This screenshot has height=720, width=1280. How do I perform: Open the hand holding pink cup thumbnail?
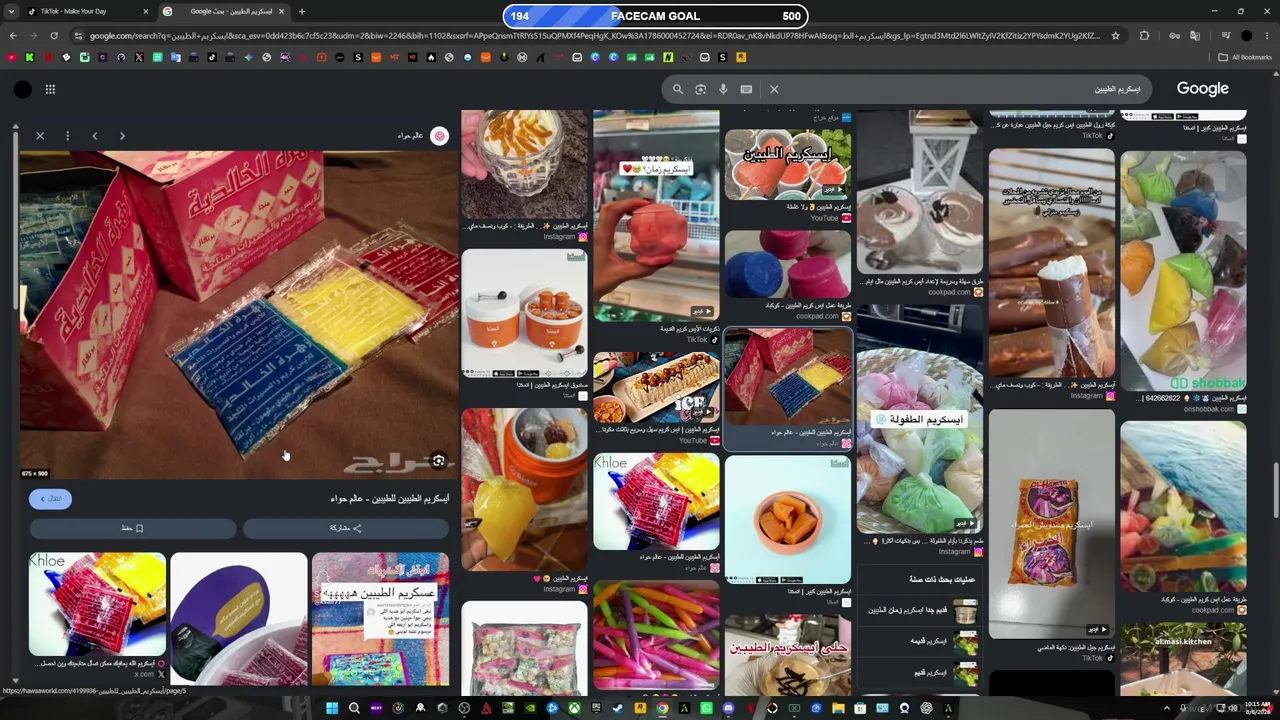pos(656,215)
